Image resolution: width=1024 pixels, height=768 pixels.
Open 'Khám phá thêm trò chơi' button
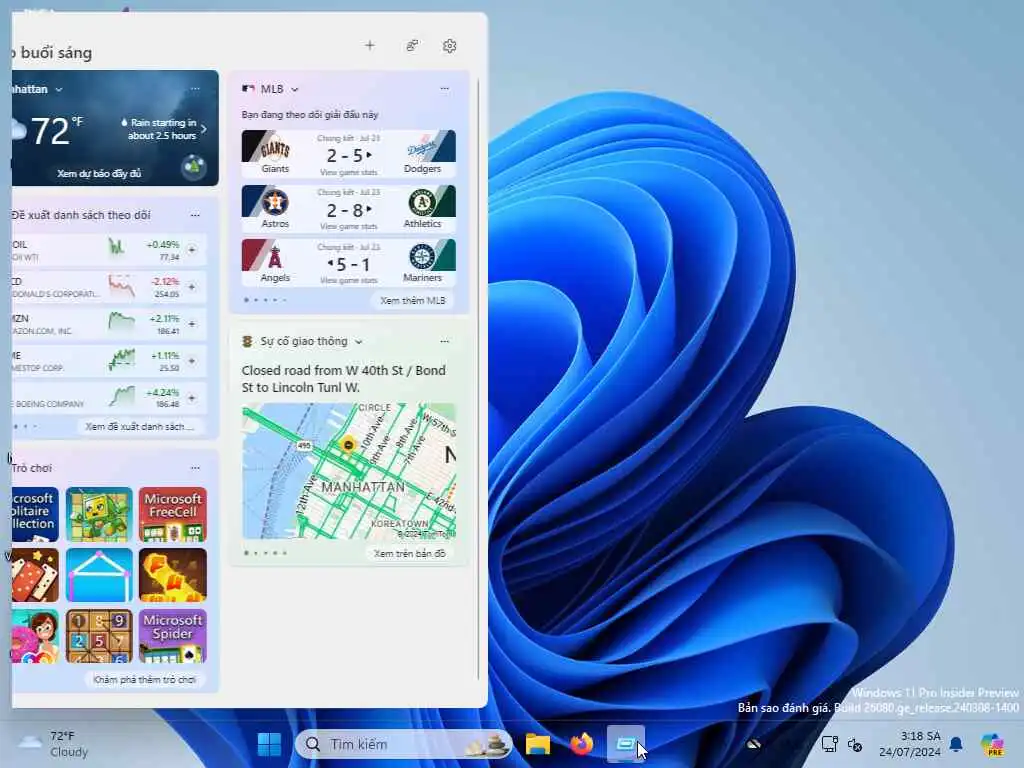144,680
